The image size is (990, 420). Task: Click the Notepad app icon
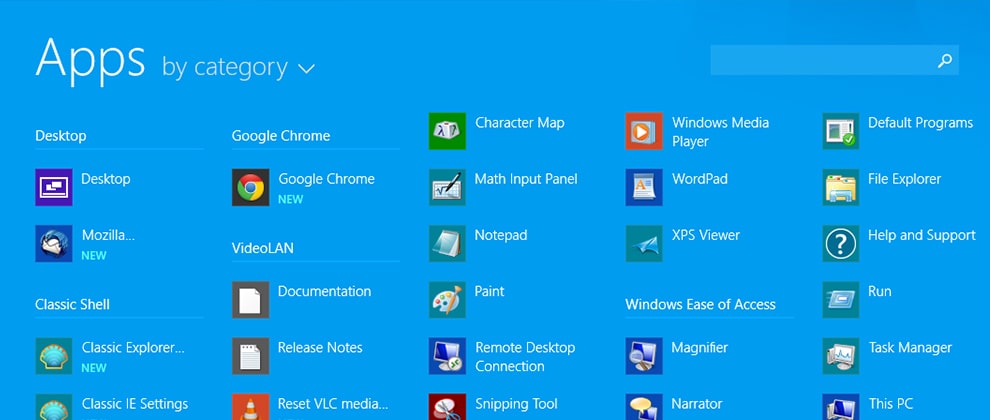[447, 243]
